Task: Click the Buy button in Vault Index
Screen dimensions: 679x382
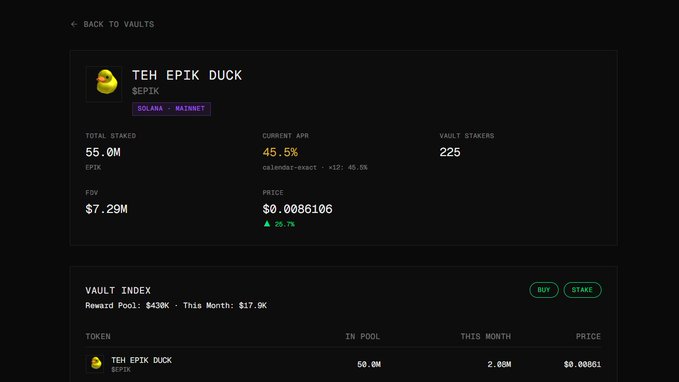Action: tap(543, 290)
